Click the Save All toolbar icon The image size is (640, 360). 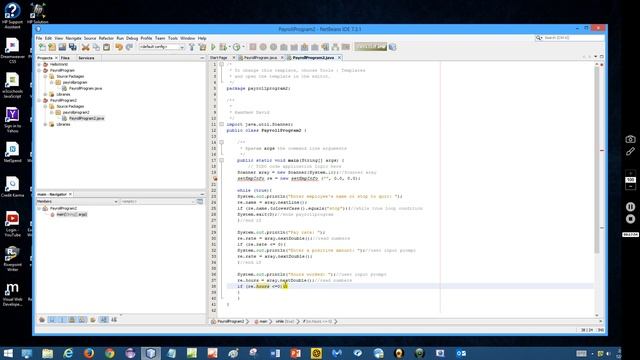(x=73, y=47)
